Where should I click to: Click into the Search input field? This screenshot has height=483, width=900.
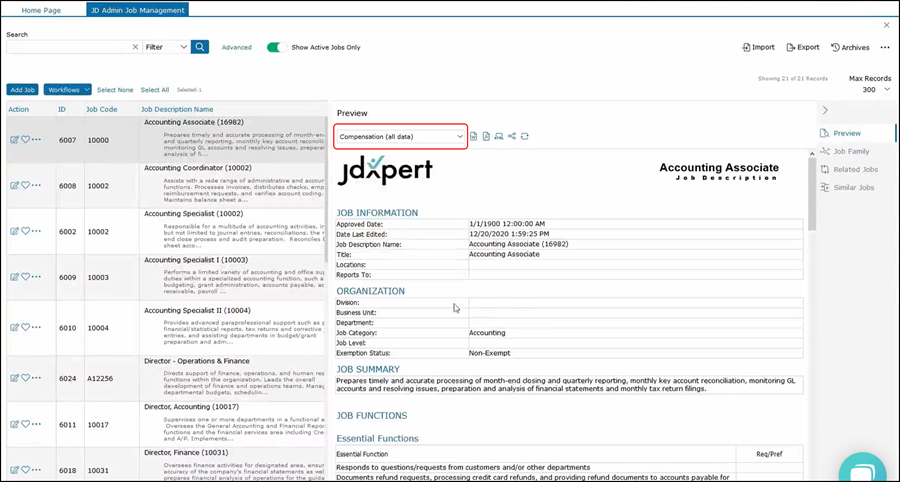[68, 47]
